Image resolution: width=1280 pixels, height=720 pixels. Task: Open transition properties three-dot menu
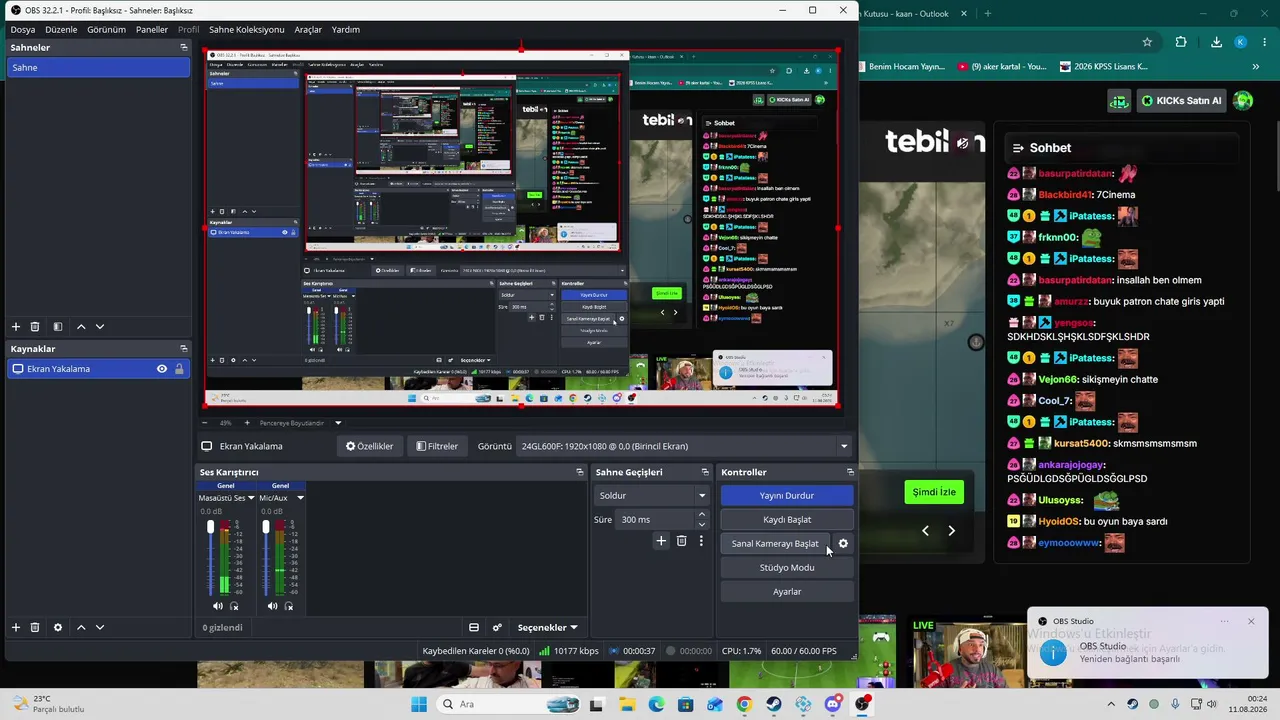701,541
